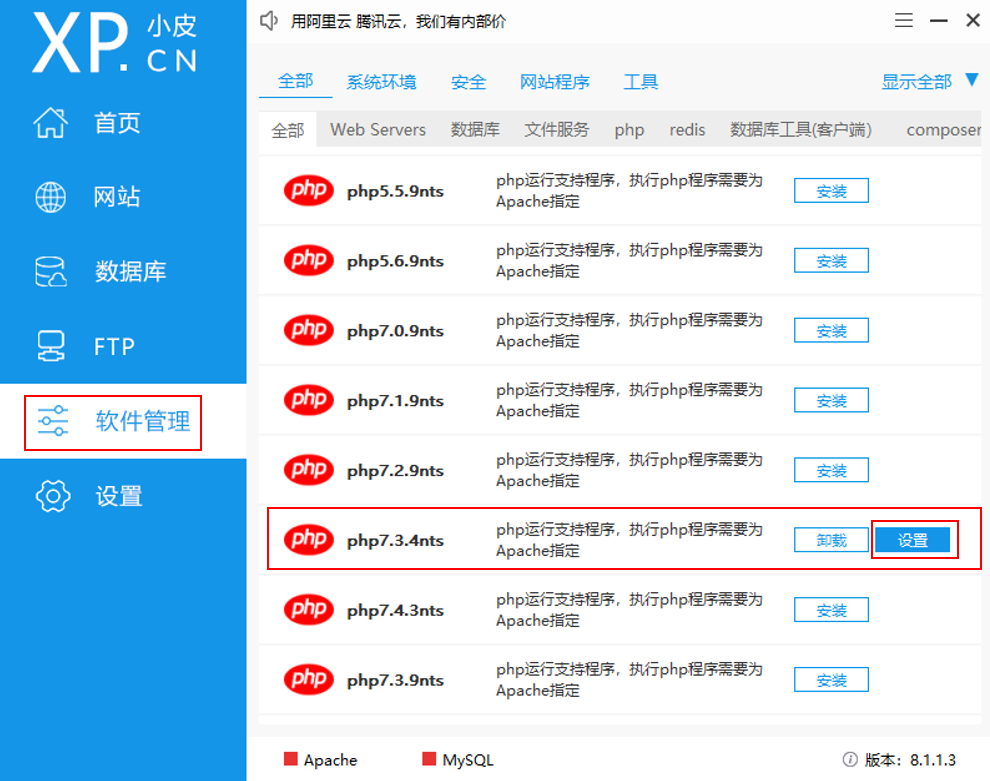
Task: Install php7.4.3nts using its 安装 button
Action: coord(831,610)
